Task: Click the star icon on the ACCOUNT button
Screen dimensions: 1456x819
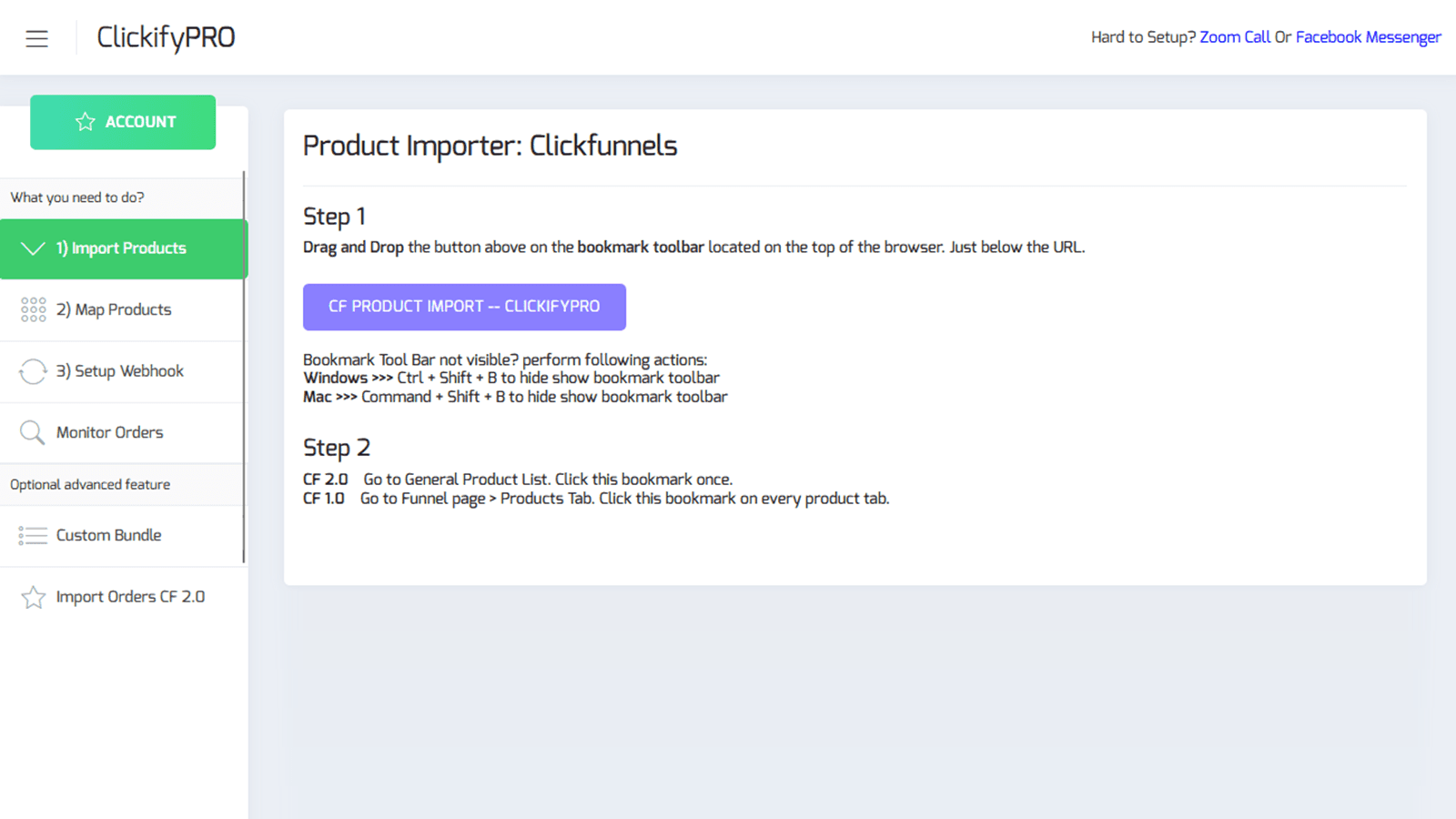Action: (86, 121)
